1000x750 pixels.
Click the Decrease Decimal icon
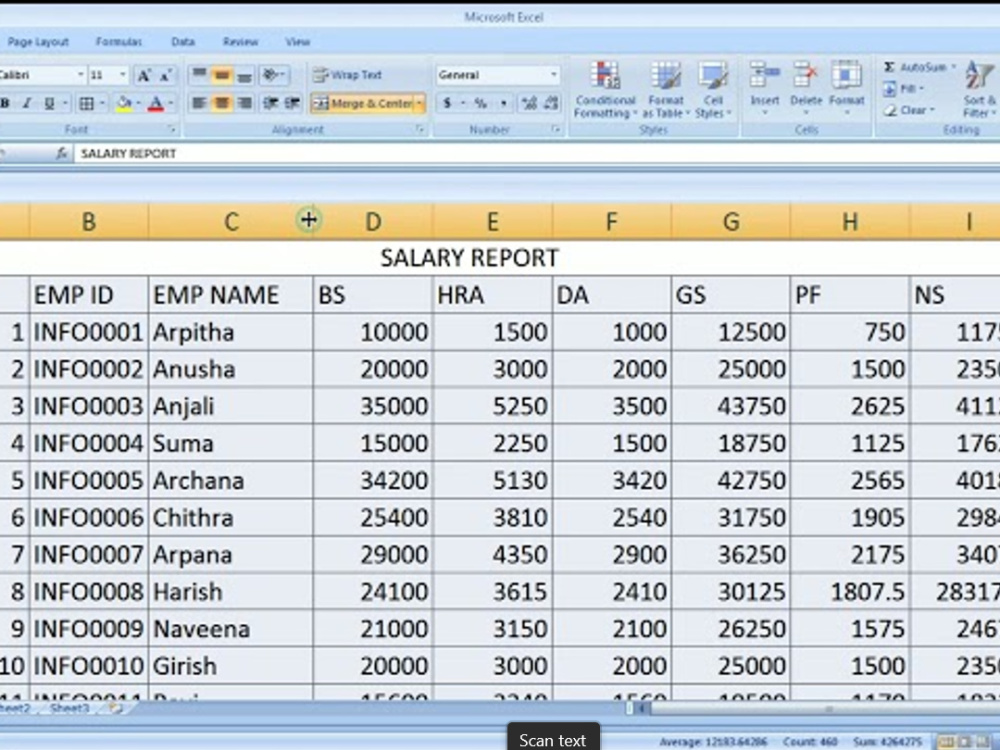(x=551, y=103)
